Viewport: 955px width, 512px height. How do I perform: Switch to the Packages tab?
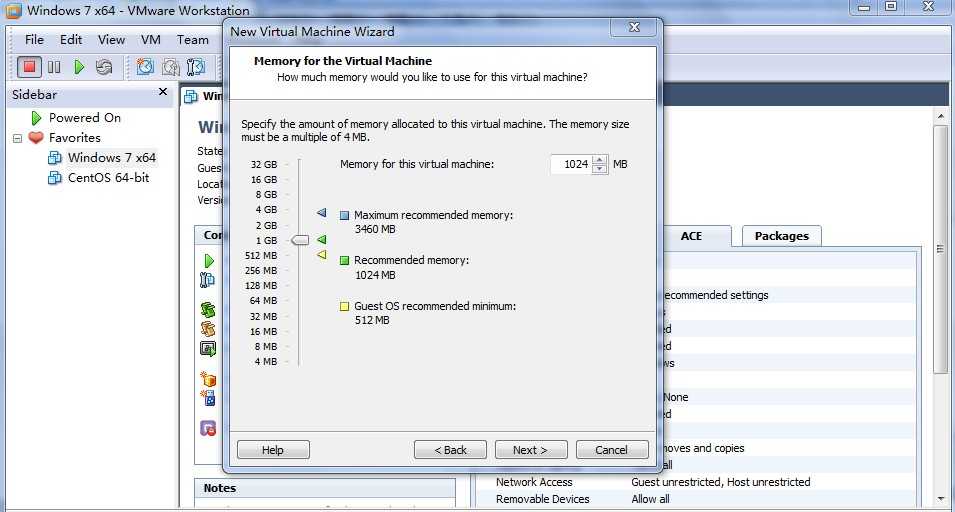click(x=781, y=236)
